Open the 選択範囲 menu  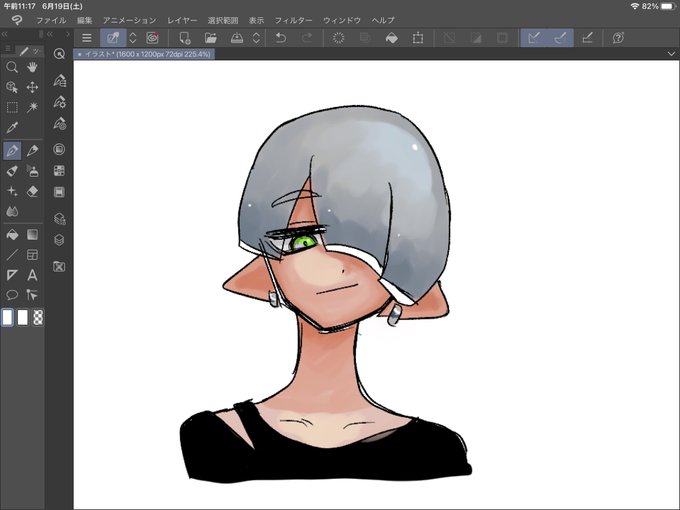(x=223, y=20)
